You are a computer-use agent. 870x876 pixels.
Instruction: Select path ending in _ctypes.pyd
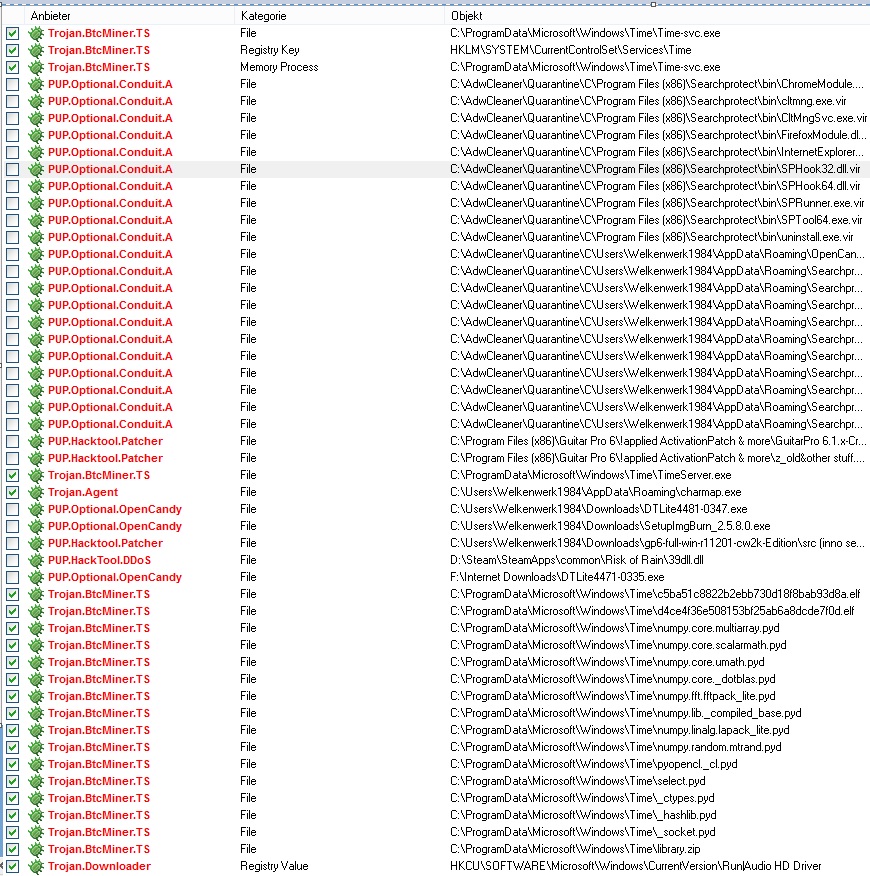coord(582,798)
